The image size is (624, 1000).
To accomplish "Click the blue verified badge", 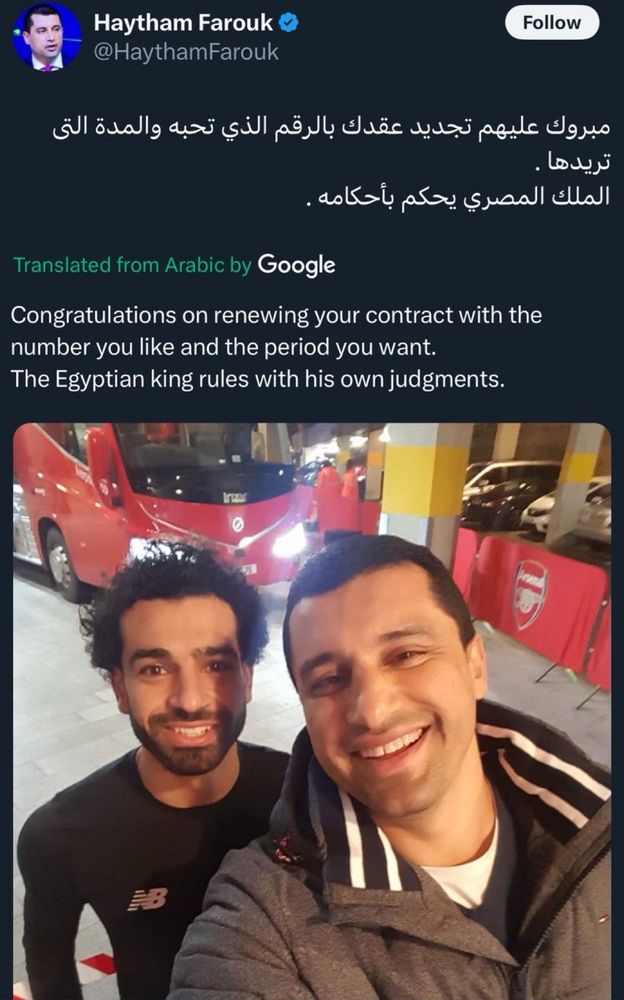I will (289, 23).
